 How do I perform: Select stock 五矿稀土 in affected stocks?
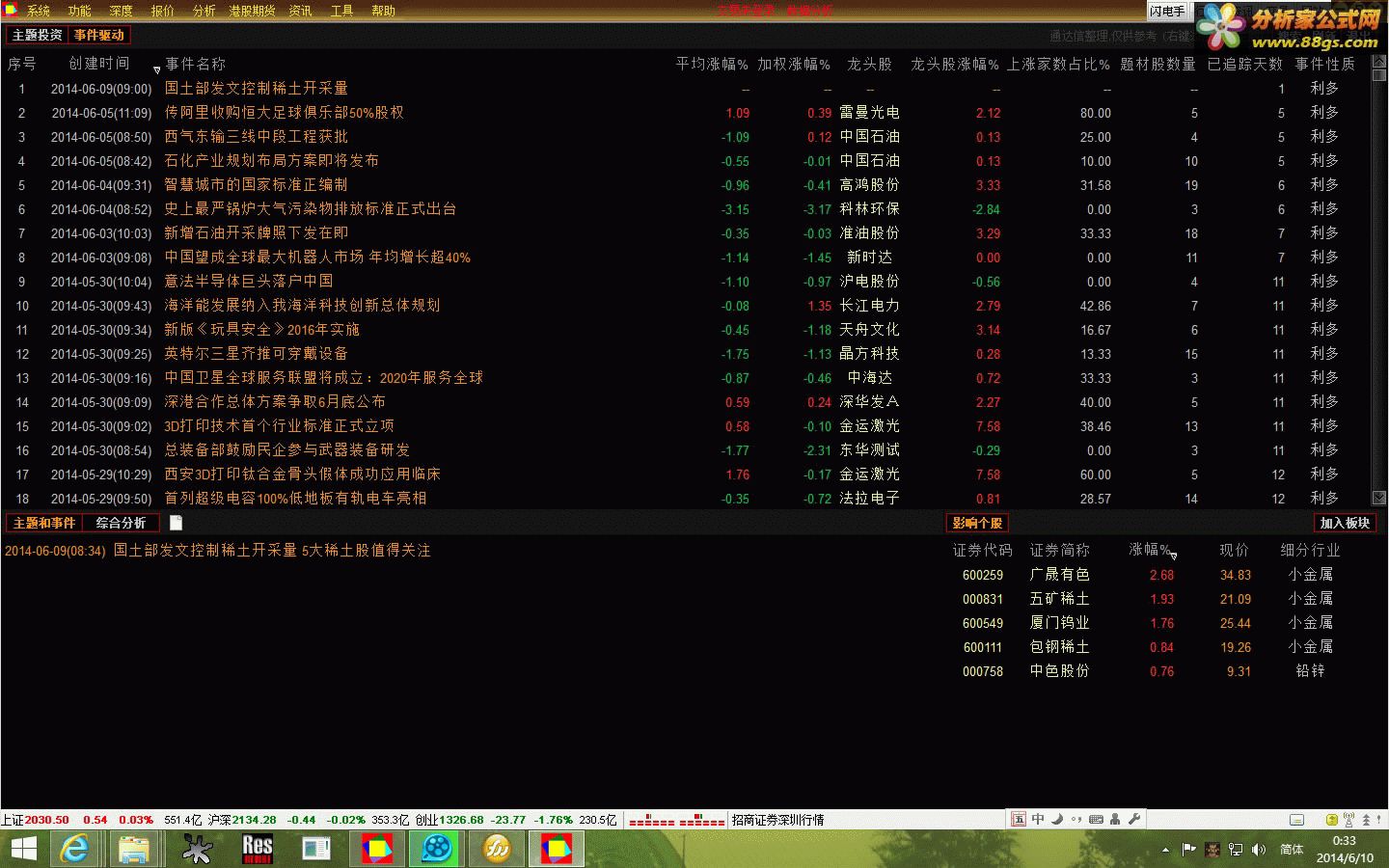click(x=1059, y=598)
